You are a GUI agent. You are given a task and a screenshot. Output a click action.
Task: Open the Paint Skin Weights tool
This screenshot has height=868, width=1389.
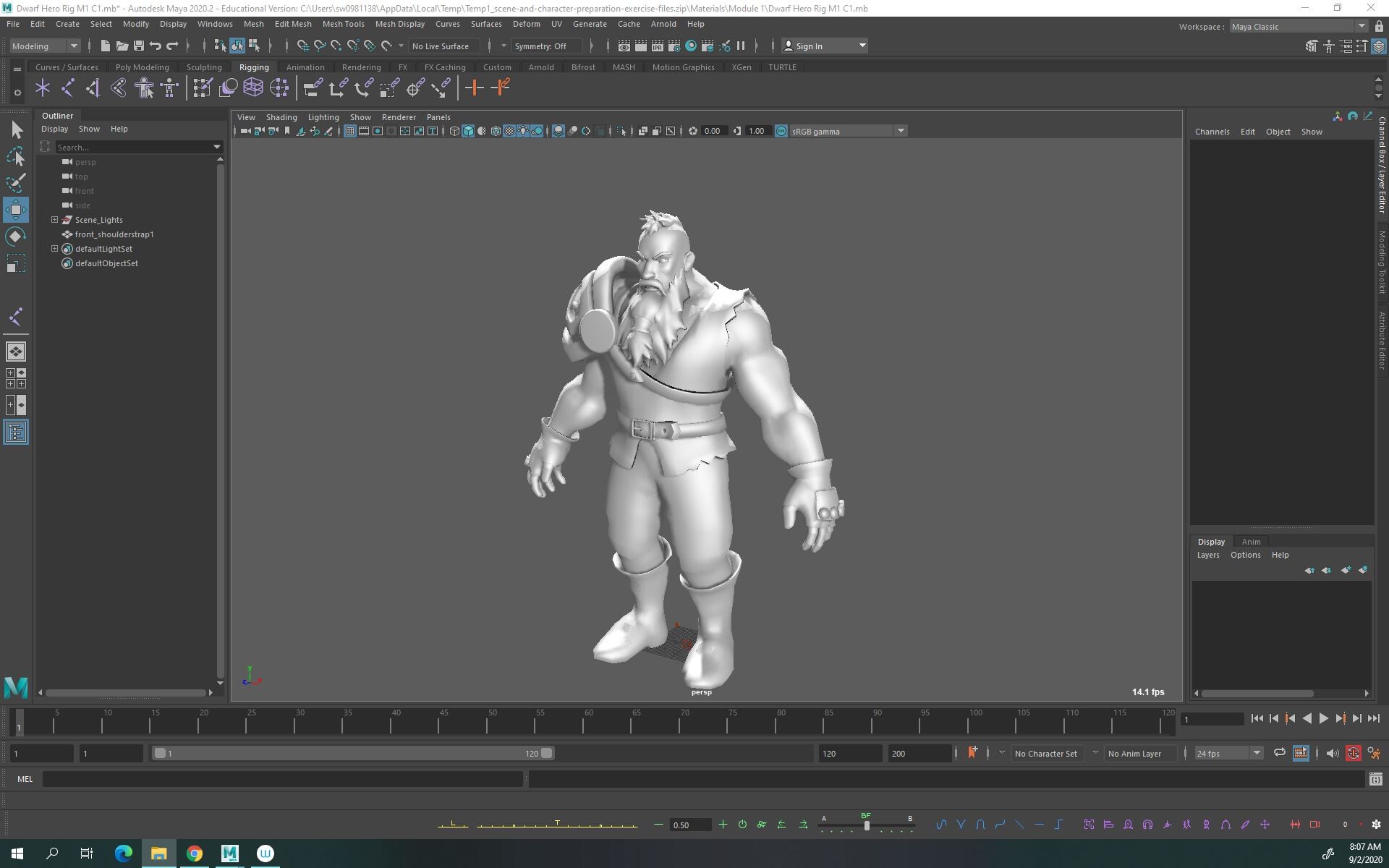click(203, 88)
